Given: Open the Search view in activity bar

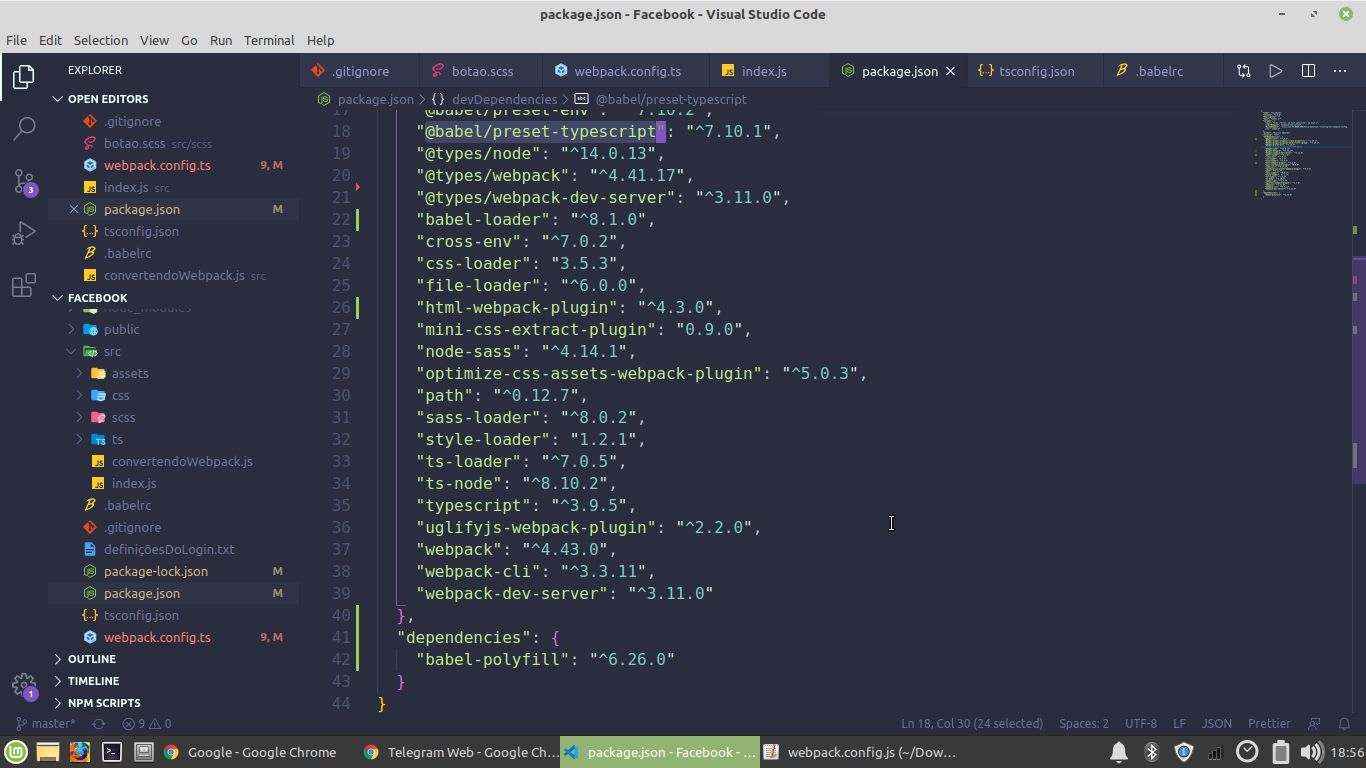Looking at the screenshot, I should click(x=24, y=128).
